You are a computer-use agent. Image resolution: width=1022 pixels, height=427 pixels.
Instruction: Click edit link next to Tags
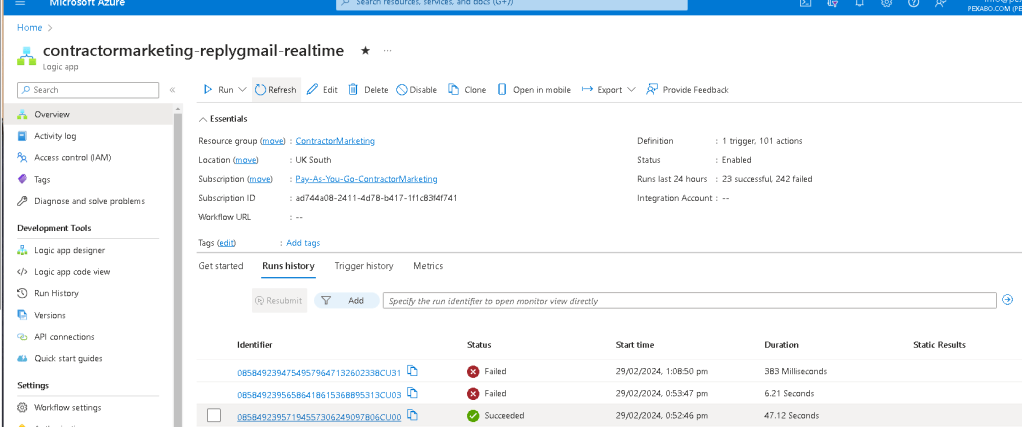pos(226,243)
